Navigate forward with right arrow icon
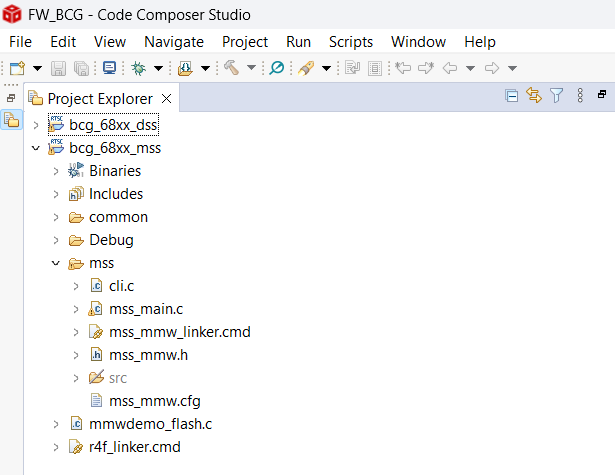This screenshot has width=615, height=475. [x=492, y=68]
